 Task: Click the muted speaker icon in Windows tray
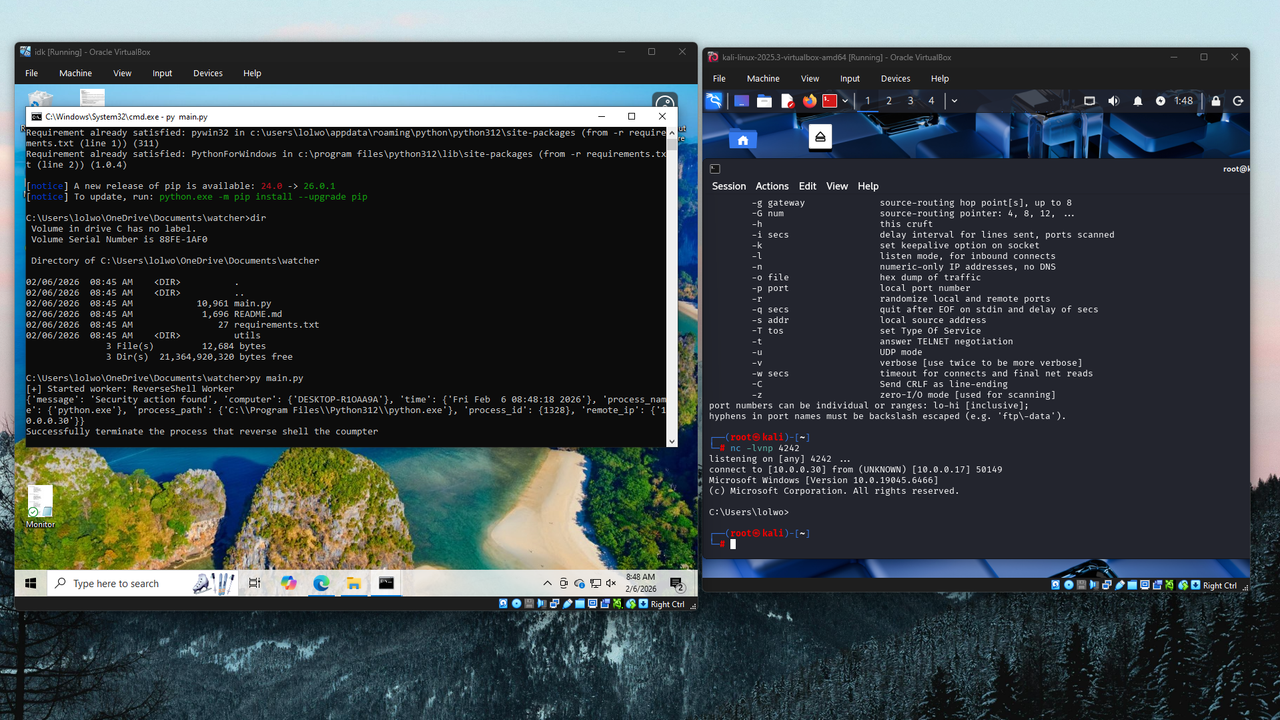(610, 583)
